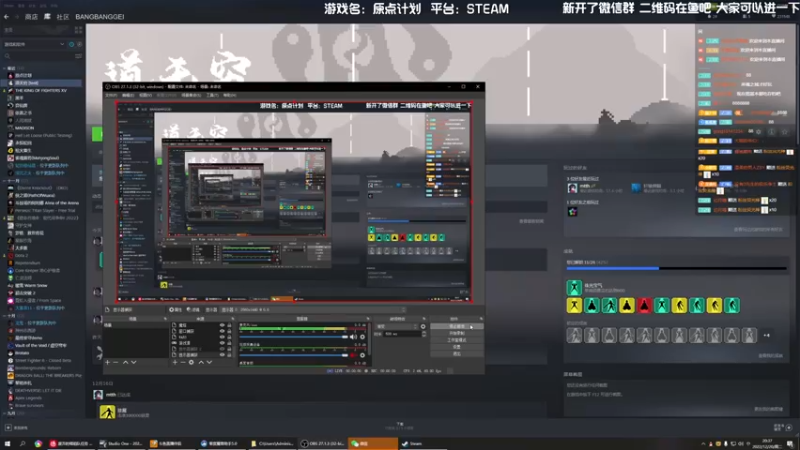Select Apex Legends in the library list
This screenshot has width=800, height=450.
(28, 398)
